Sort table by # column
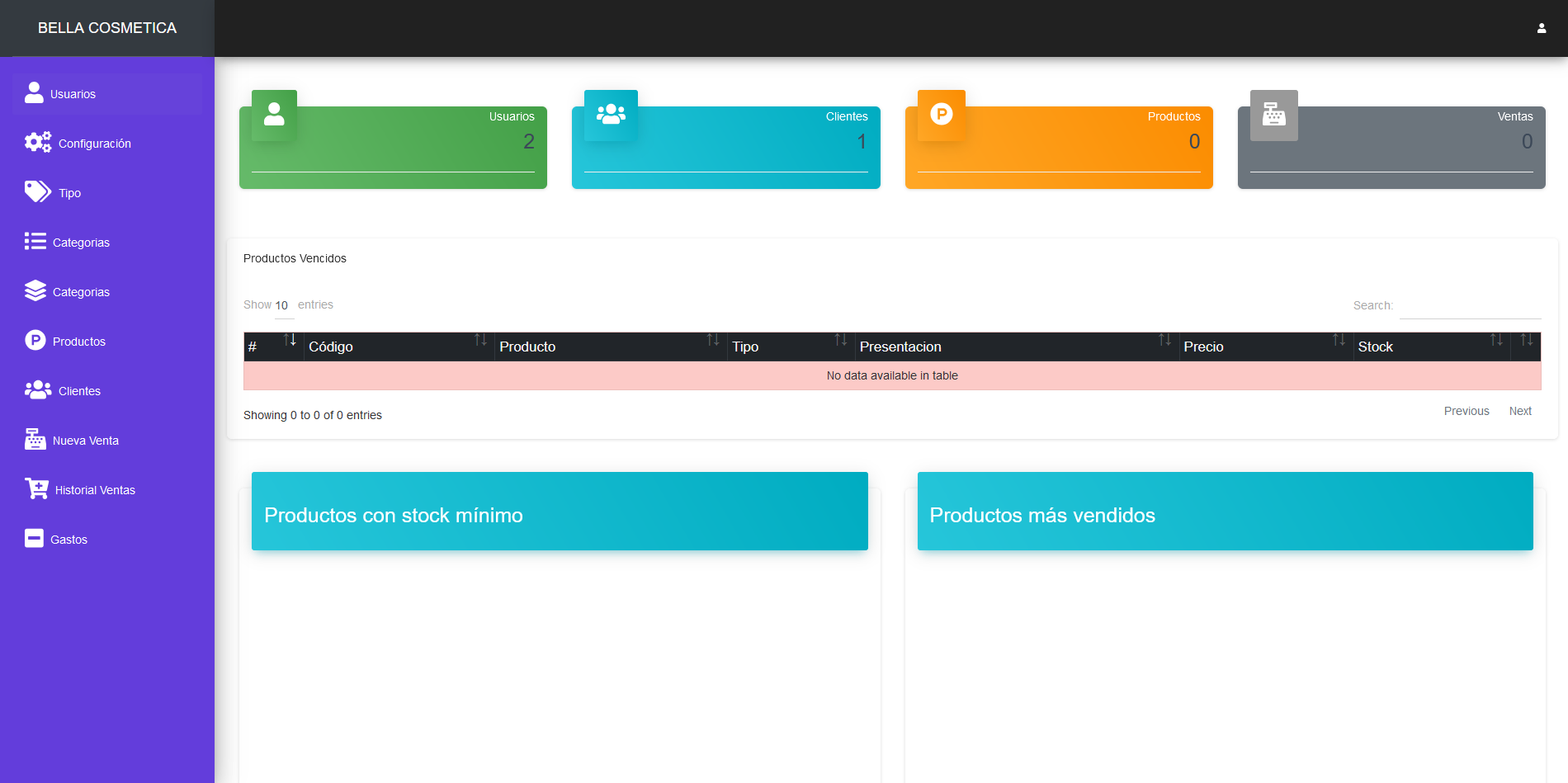The height and width of the screenshot is (783, 1568). [273, 347]
